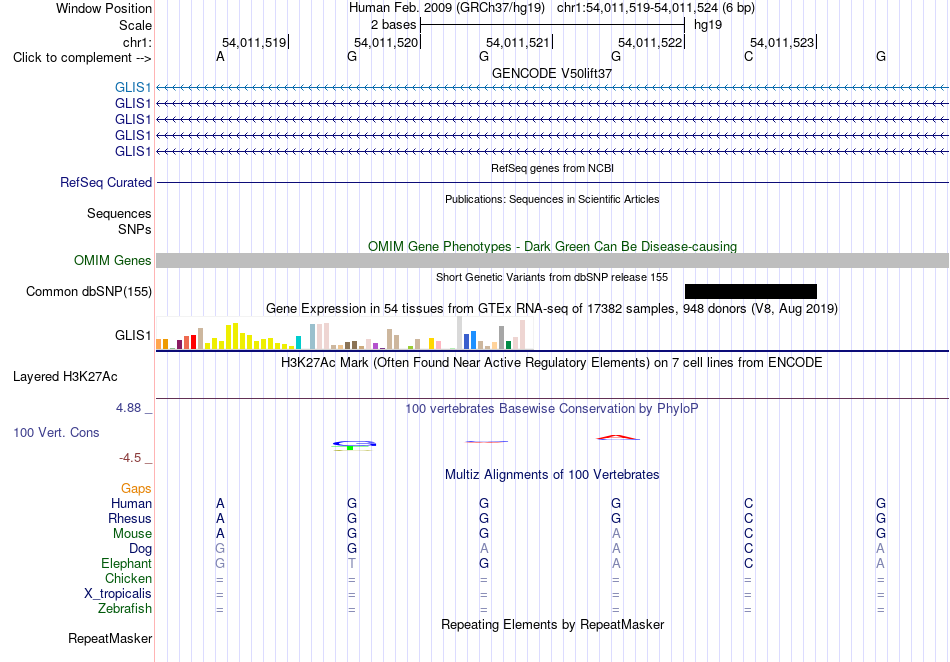Click 'Multiz Alignments of 100 Vertebrates' title
The width and height of the screenshot is (950, 662).
point(552,475)
